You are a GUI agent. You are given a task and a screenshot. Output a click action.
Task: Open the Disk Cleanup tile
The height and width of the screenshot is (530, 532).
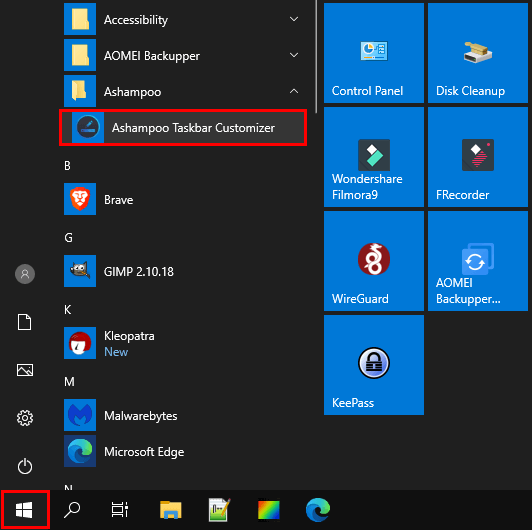click(x=478, y=53)
